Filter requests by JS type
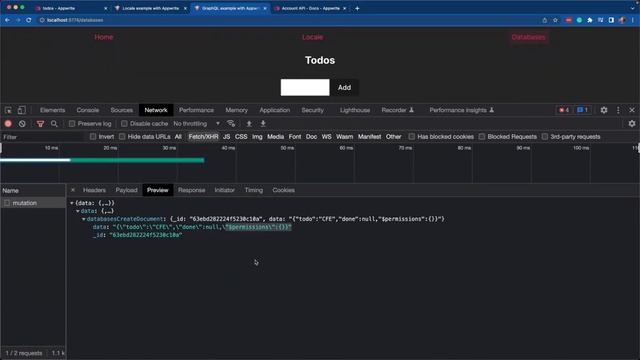 [227, 137]
